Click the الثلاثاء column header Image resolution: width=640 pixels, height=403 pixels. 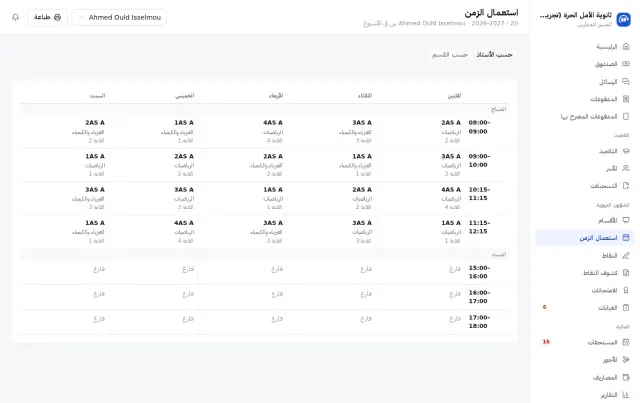pos(365,96)
